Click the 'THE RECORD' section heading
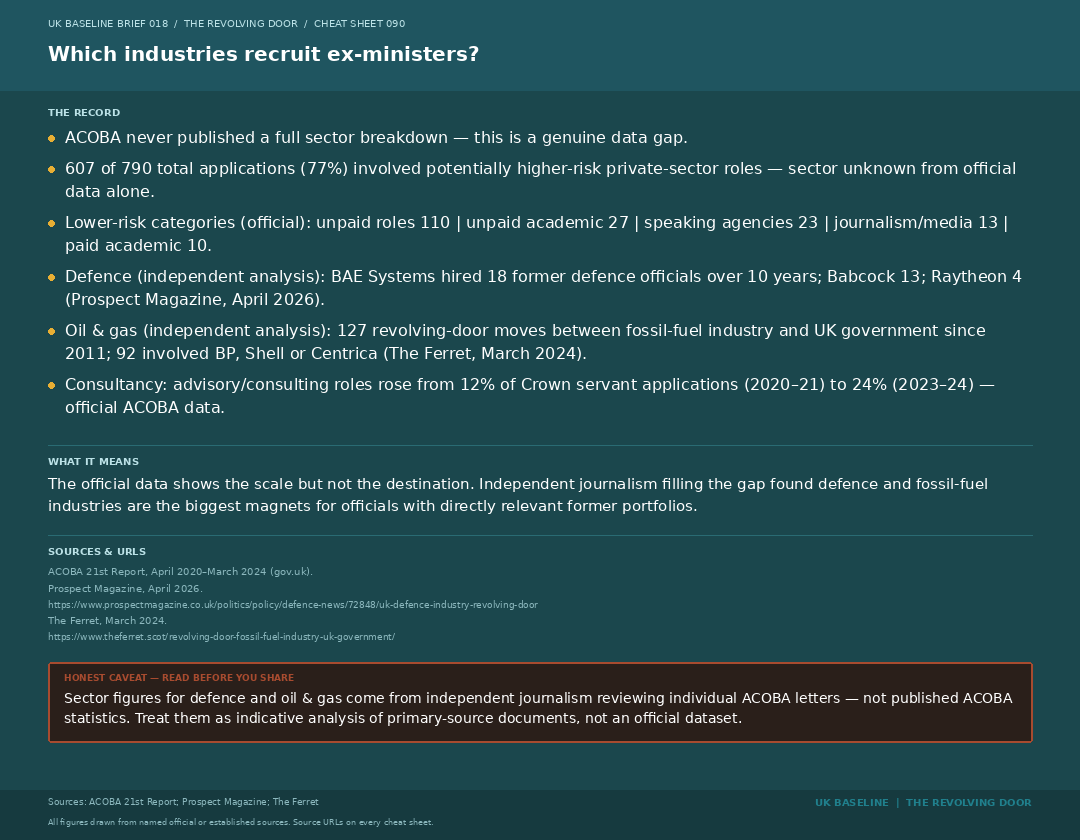1080x840 pixels. 84,112
